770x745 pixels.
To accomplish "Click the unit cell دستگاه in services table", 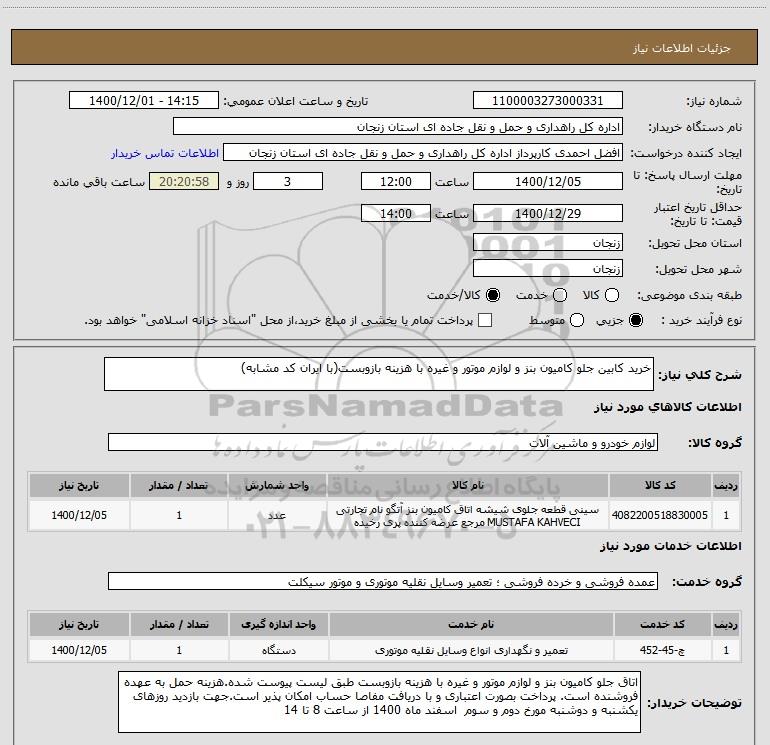I will point(278,650).
